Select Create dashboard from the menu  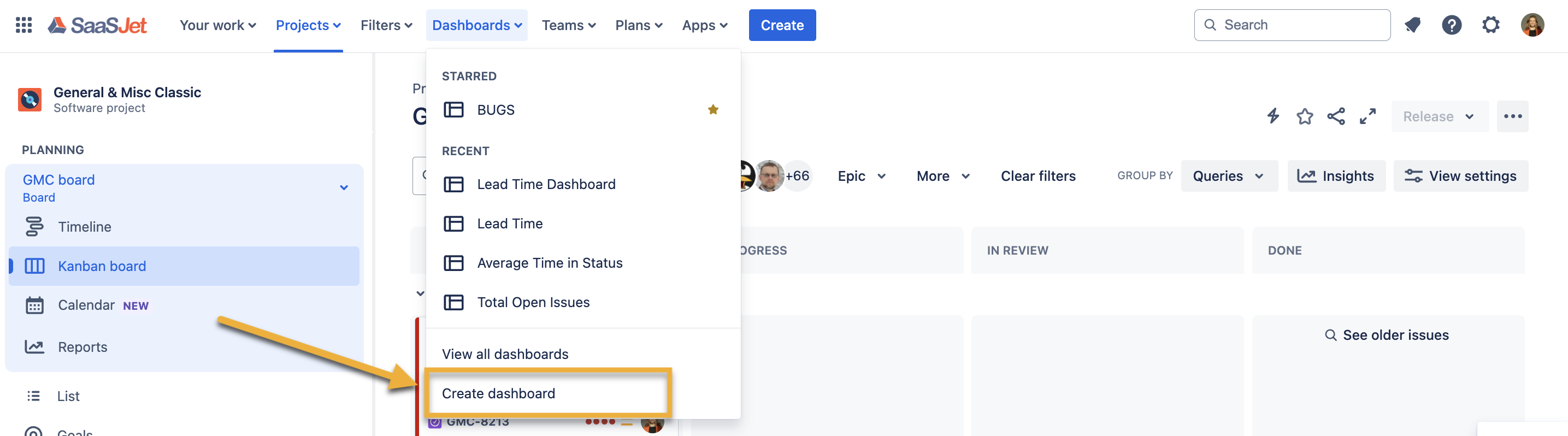(x=498, y=393)
